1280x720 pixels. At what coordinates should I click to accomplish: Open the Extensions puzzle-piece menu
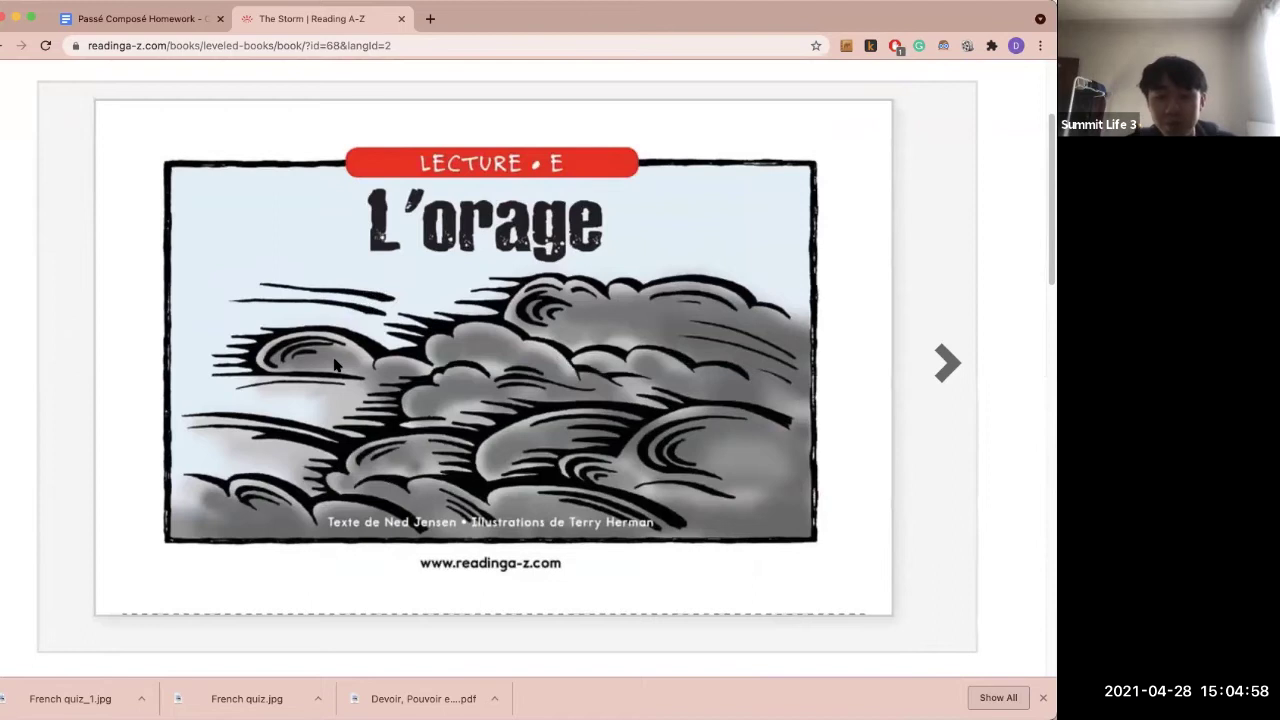[991, 46]
